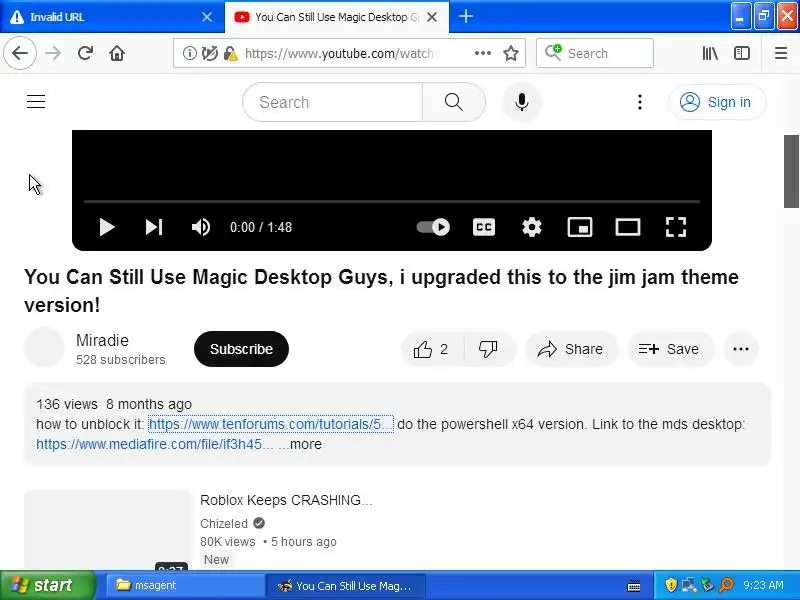Click the page vertical scrollbar thumb
Image resolution: width=800 pixels, height=600 pixels.
[791, 171]
